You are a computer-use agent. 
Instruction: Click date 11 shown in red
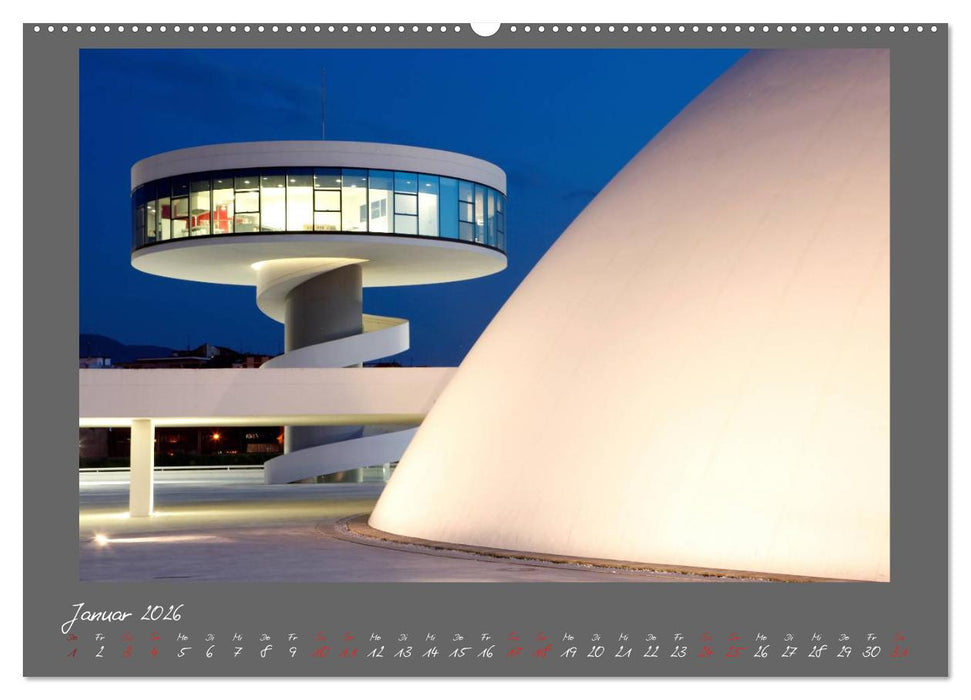(351, 652)
